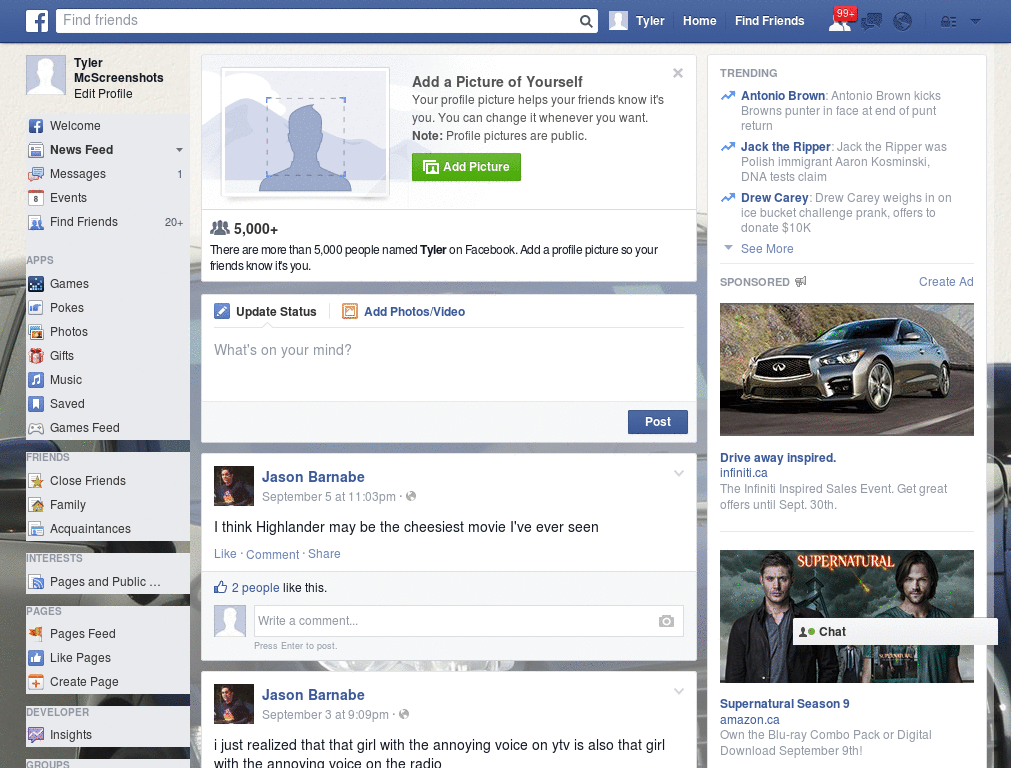Click Comment on Highlander post
This screenshot has height=768, width=1024.
pyautogui.click(x=272, y=554)
